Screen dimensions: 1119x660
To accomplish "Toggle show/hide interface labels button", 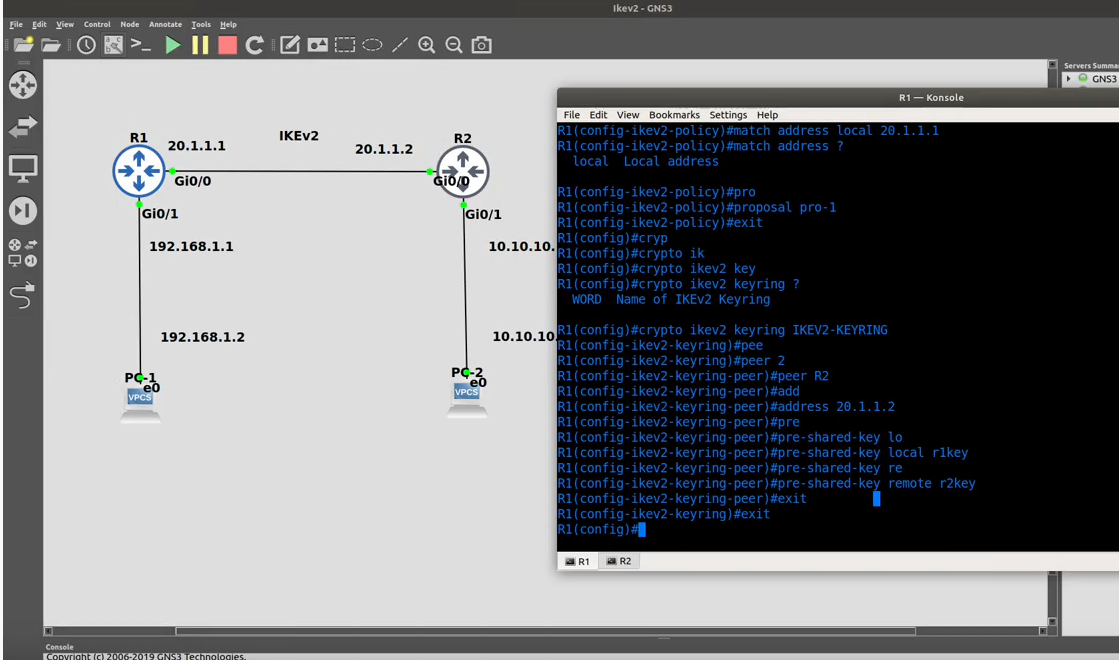I will pos(114,45).
